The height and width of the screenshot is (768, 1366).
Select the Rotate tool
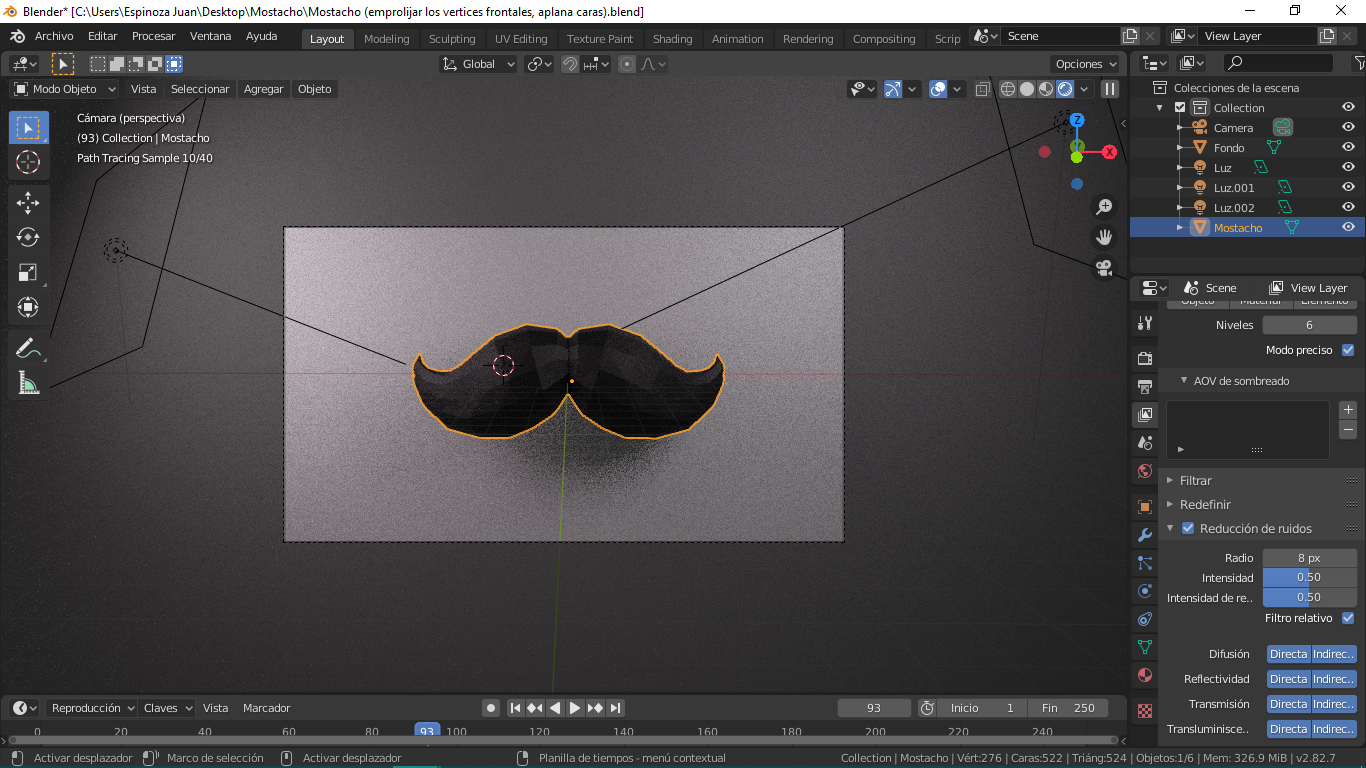tap(28, 237)
